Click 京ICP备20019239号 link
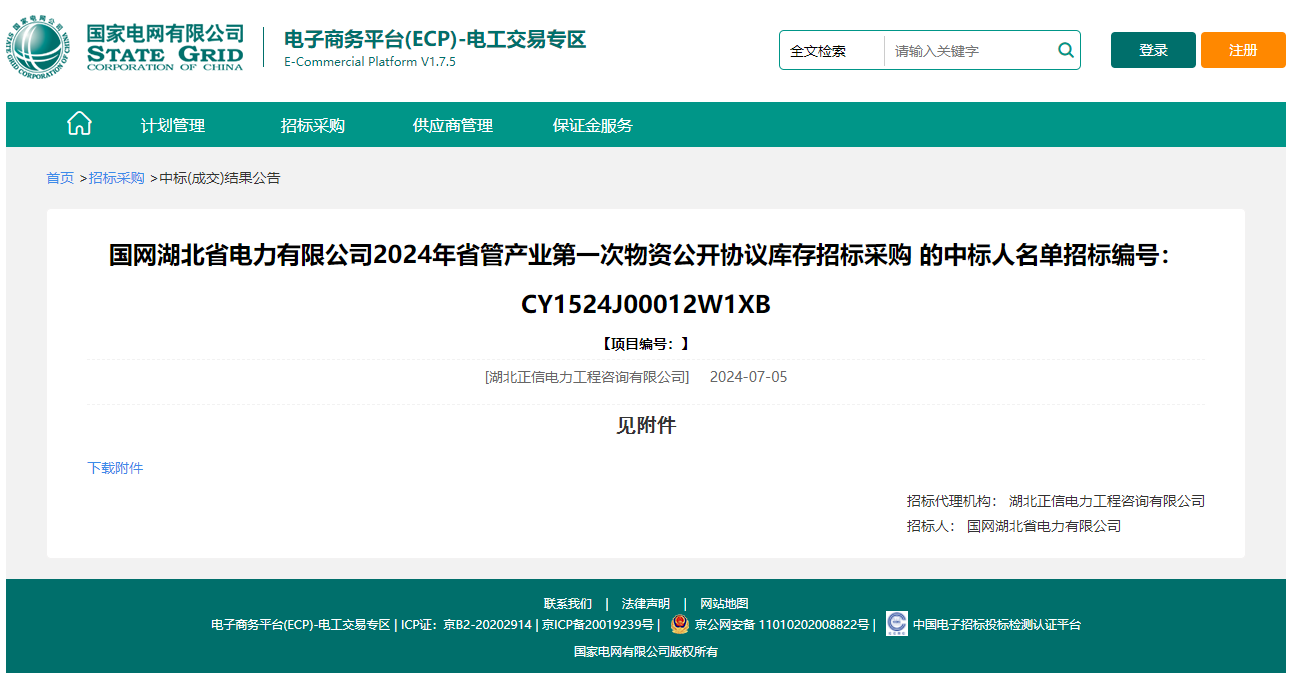Viewport: 1295px width, 679px height. (598, 625)
